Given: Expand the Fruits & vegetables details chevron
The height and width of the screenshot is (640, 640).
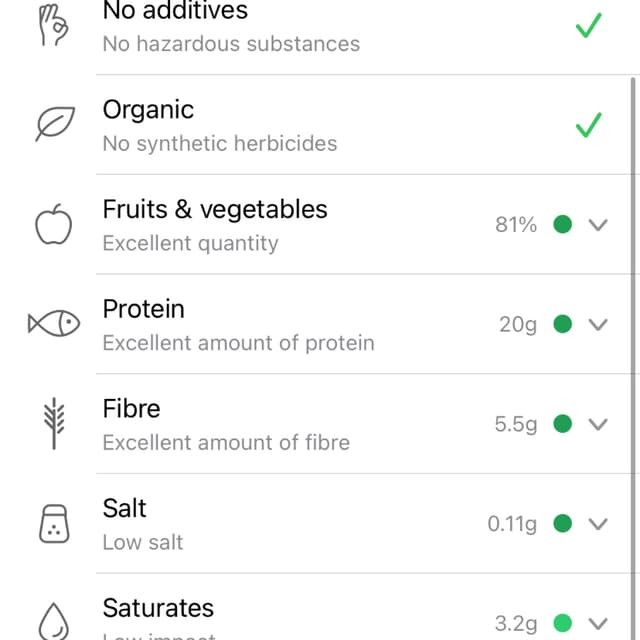Looking at the screenshot, I should point(598,225).
